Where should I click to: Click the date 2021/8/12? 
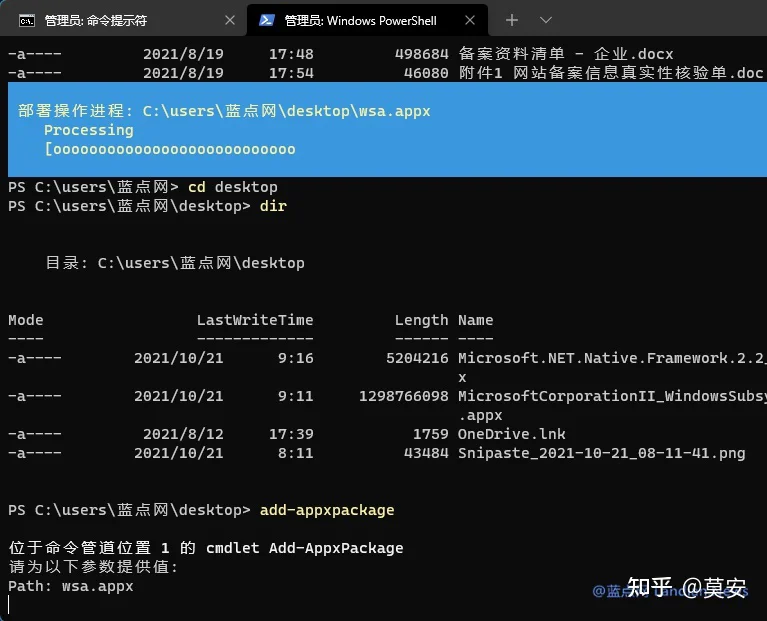coord(183,434)
